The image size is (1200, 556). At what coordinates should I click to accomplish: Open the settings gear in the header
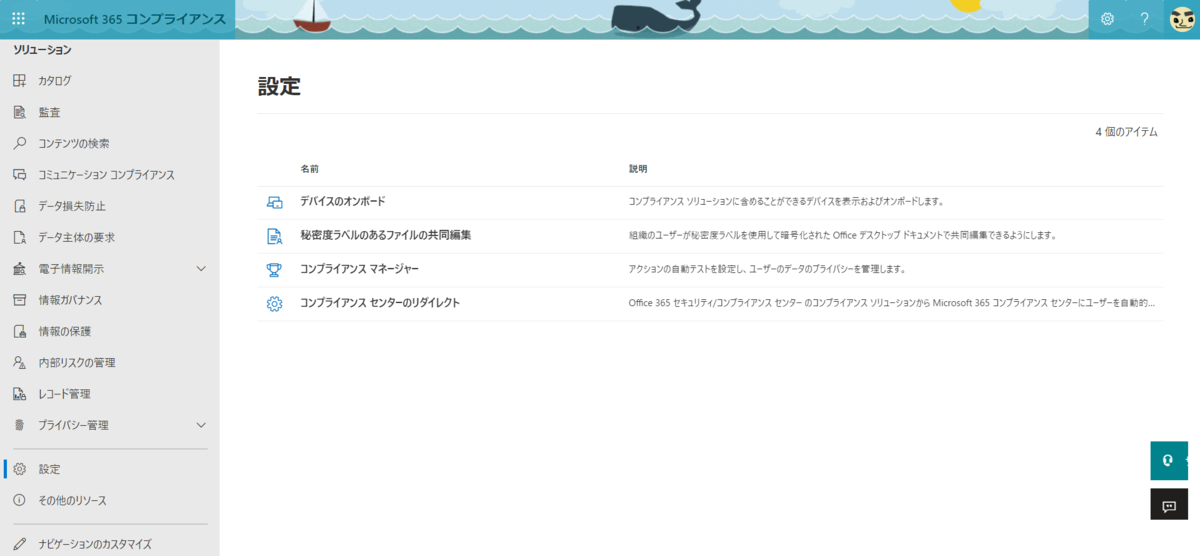point(1107,19)
